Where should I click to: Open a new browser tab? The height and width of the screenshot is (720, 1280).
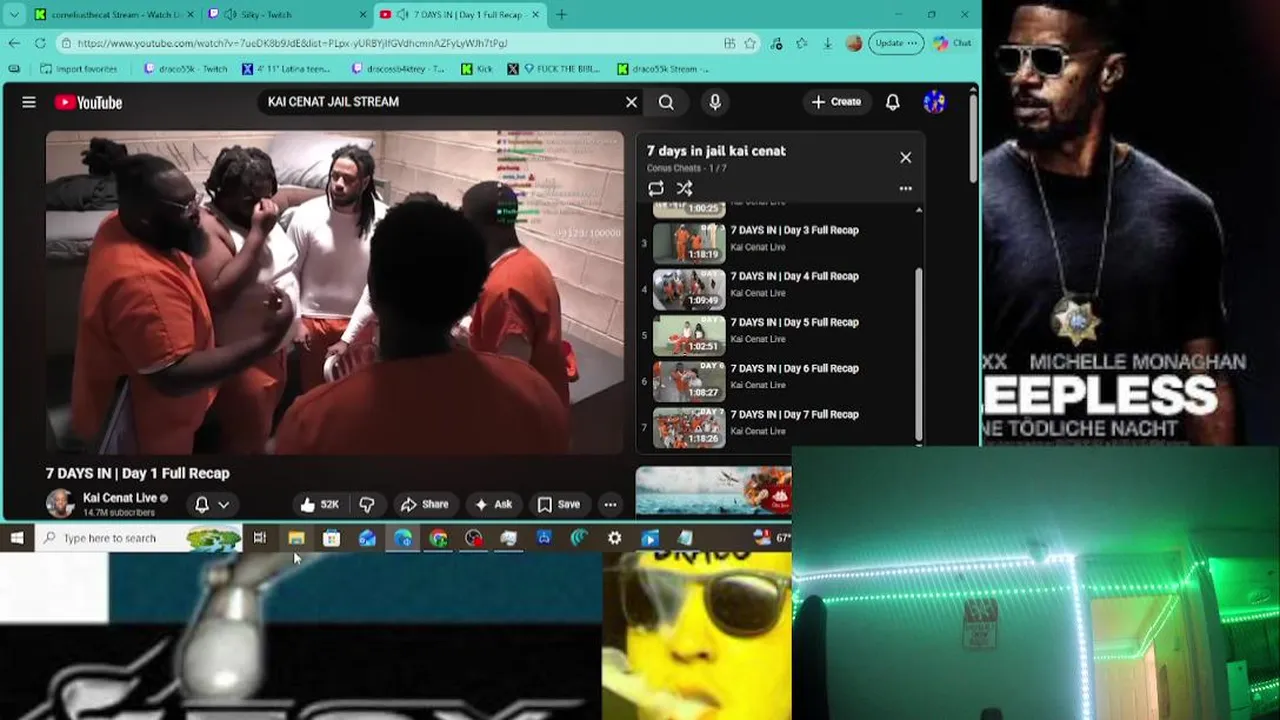pos(561,14)
